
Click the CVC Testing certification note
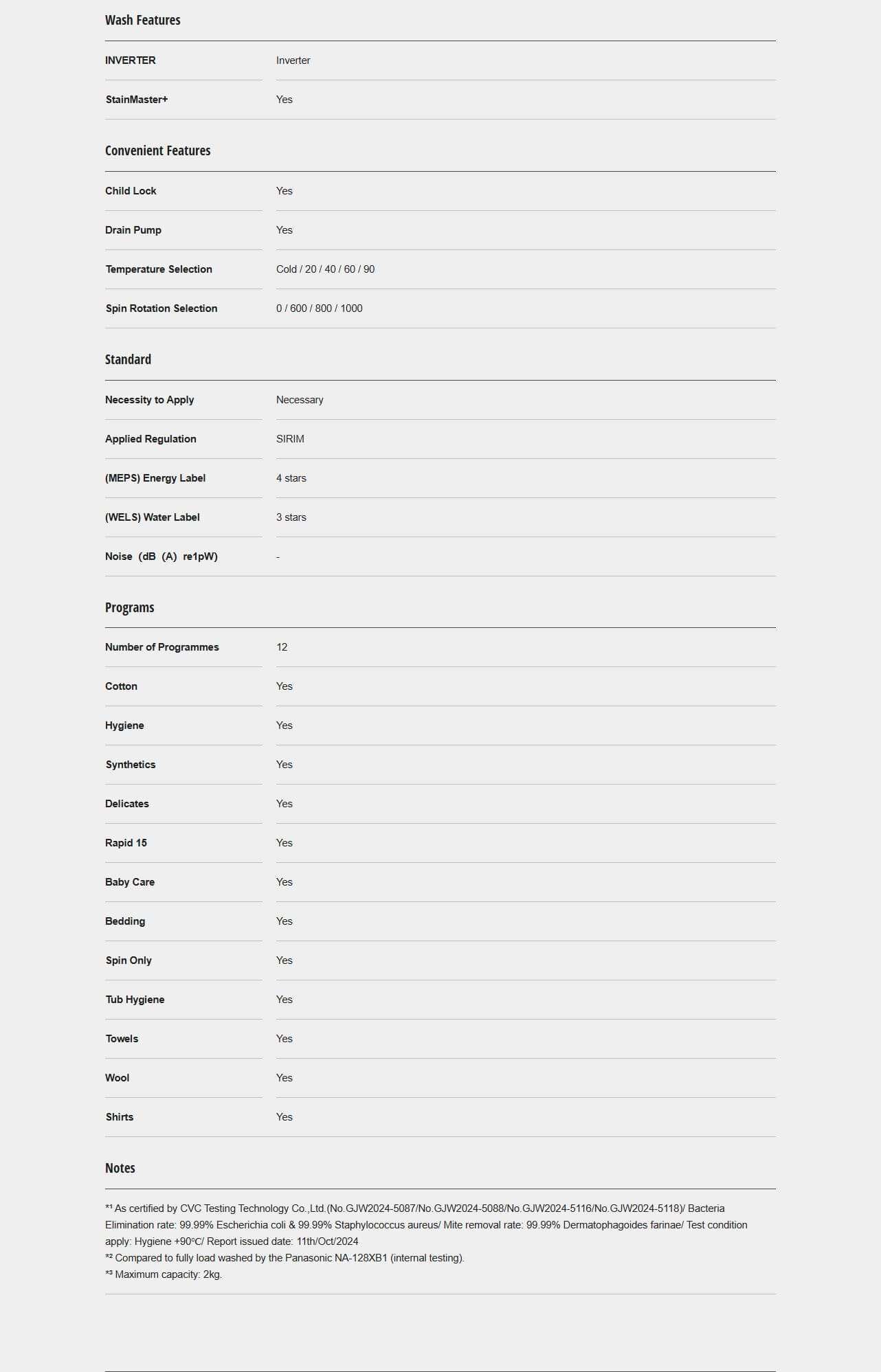pos(426,1225)
